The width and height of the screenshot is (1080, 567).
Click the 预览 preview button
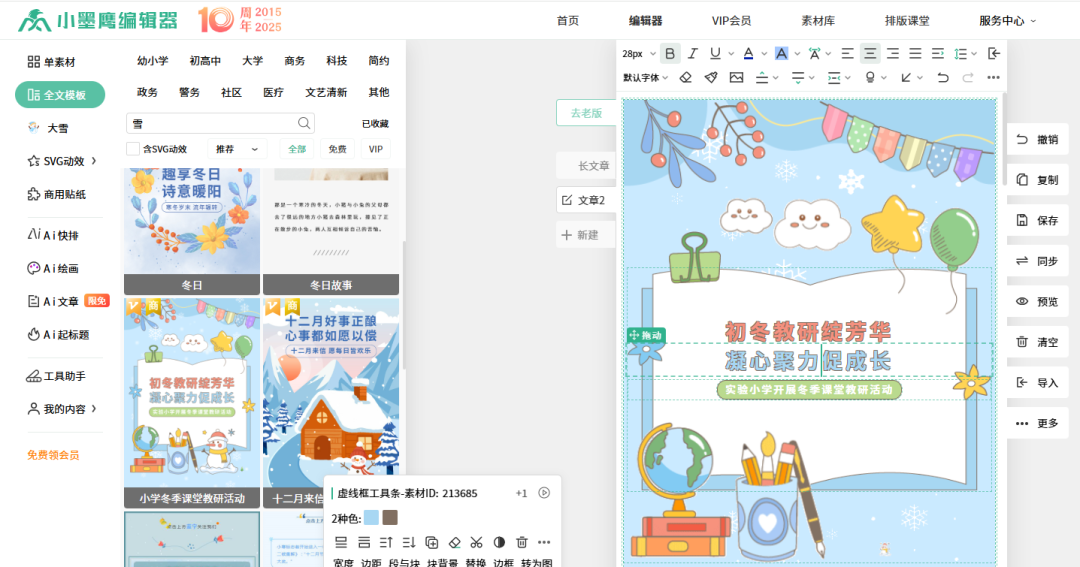(x=1037, y=302)
